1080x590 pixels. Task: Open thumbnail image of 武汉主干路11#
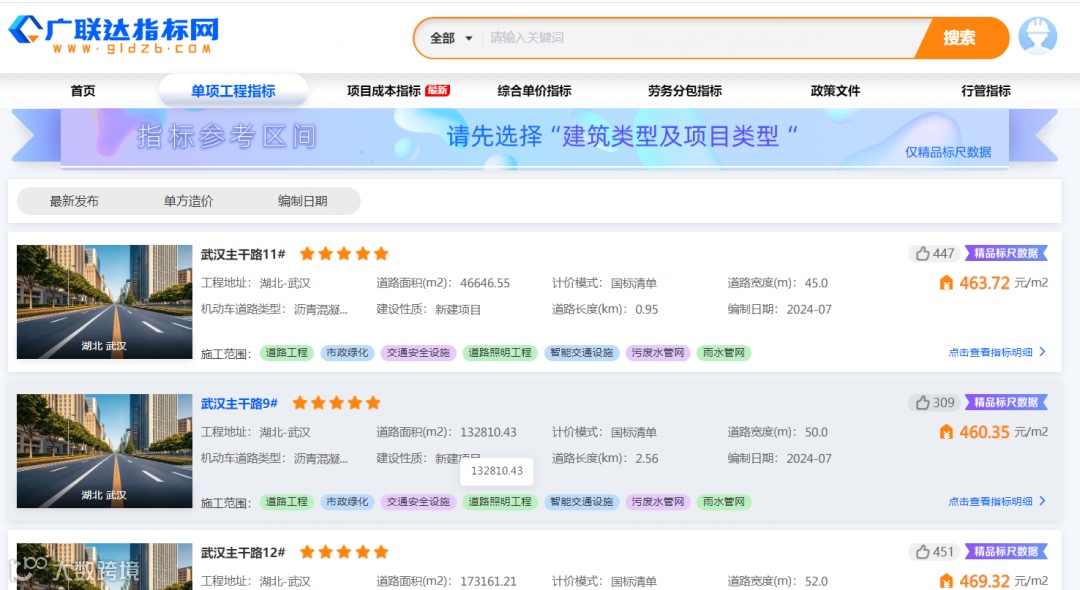point(105,302)
